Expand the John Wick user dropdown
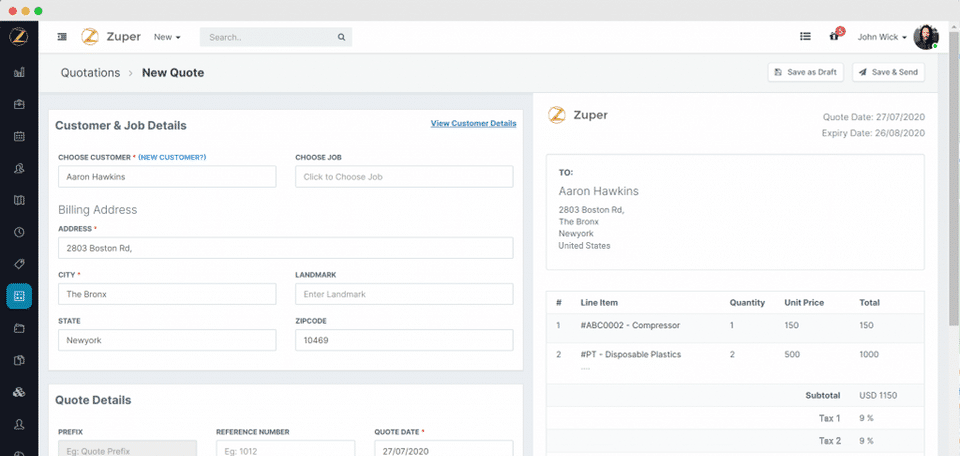Image resolution: width=960 pixels, height=456 pixels. 882,37
